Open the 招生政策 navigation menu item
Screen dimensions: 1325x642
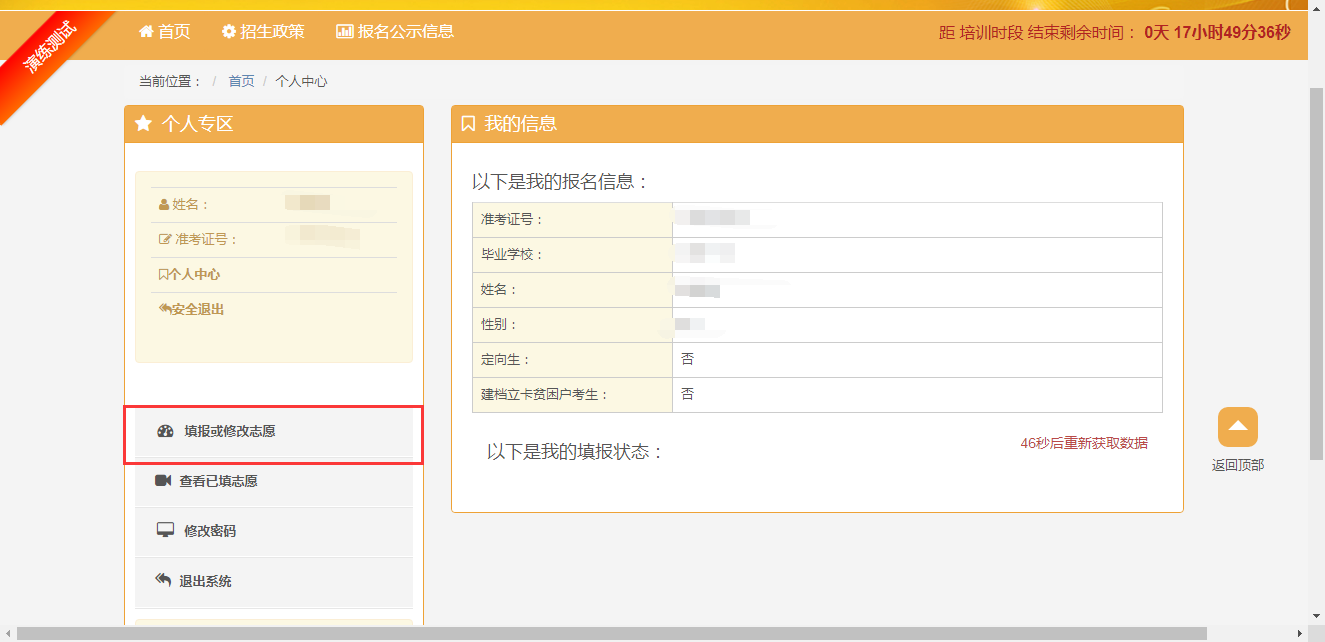point(272,32)
